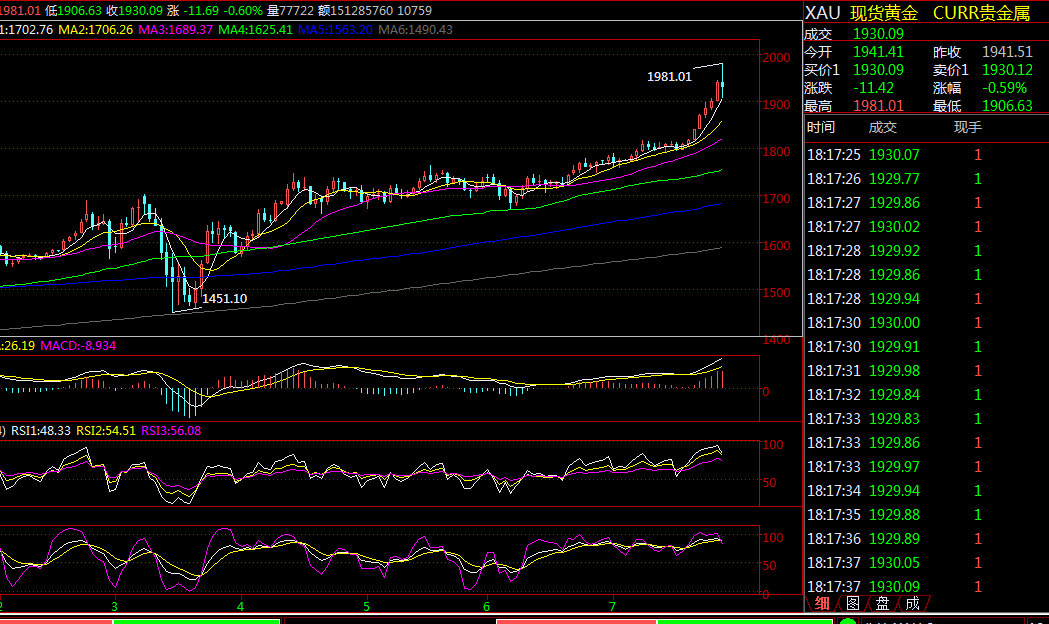The height and width of the screenshot is (624, 1049).
Task: Select the RSI3 magenta indicator label
Action: [171, 431]
